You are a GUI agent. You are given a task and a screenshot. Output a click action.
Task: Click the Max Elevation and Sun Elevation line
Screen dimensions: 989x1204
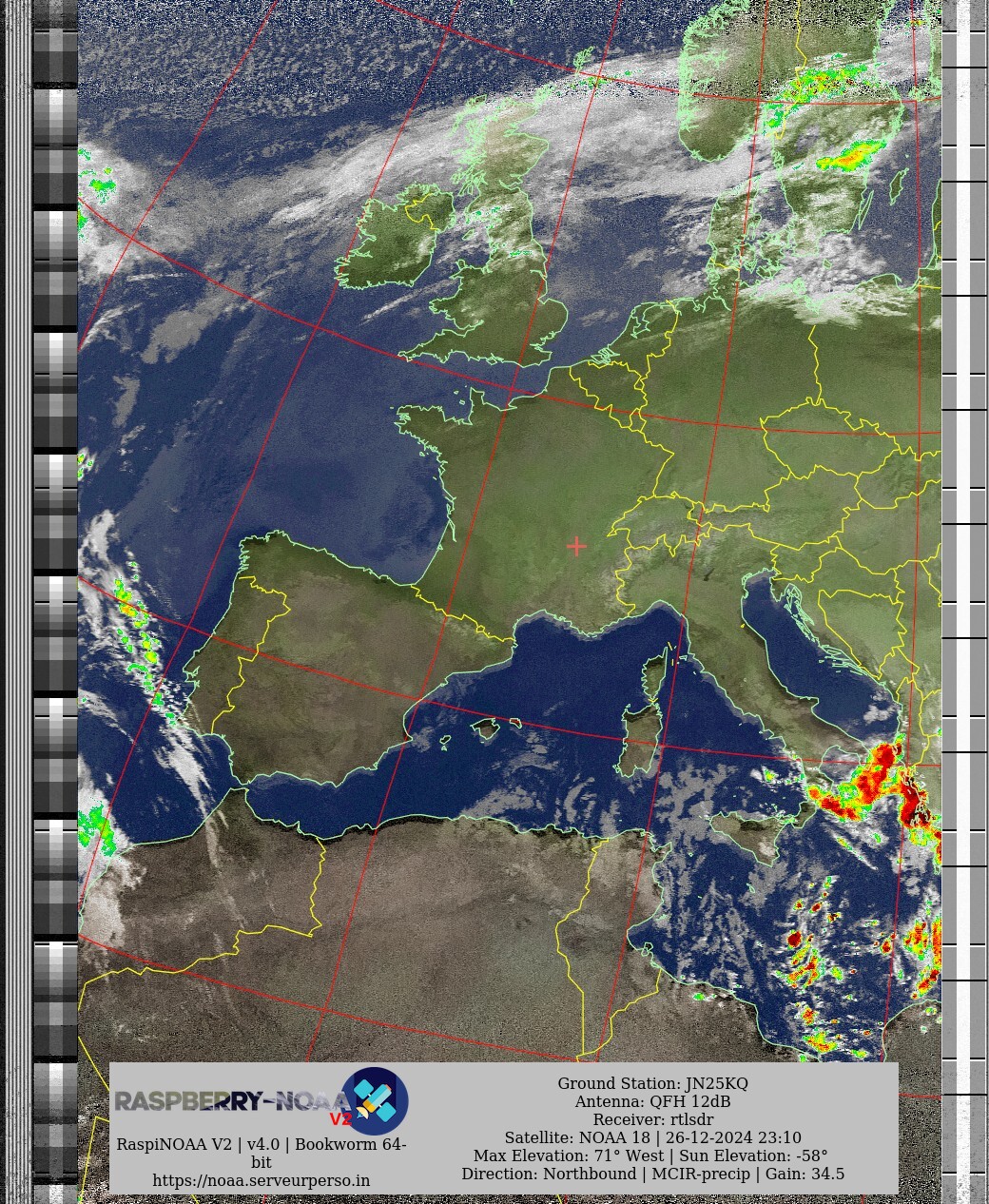click(650, 1155)
